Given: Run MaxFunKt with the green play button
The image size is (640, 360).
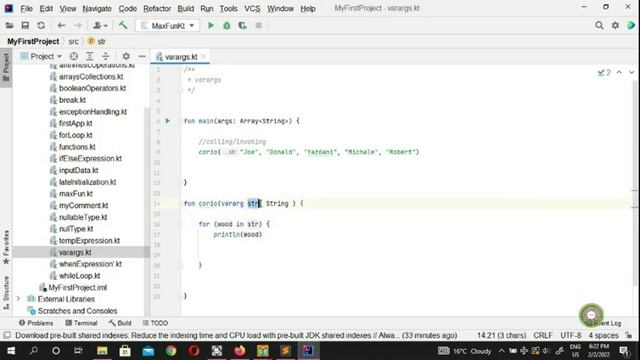Looking at the screenshot, I should point(211,26).
